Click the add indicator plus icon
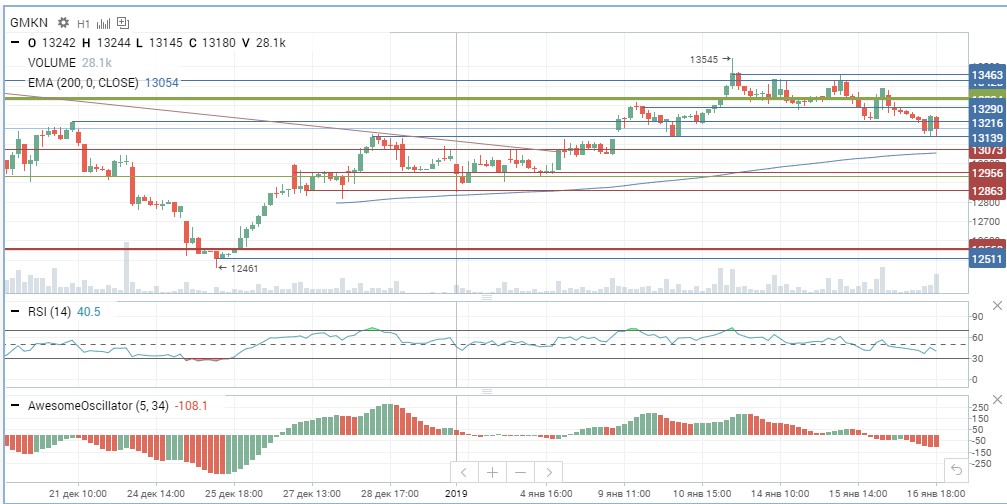 (123, 23)
